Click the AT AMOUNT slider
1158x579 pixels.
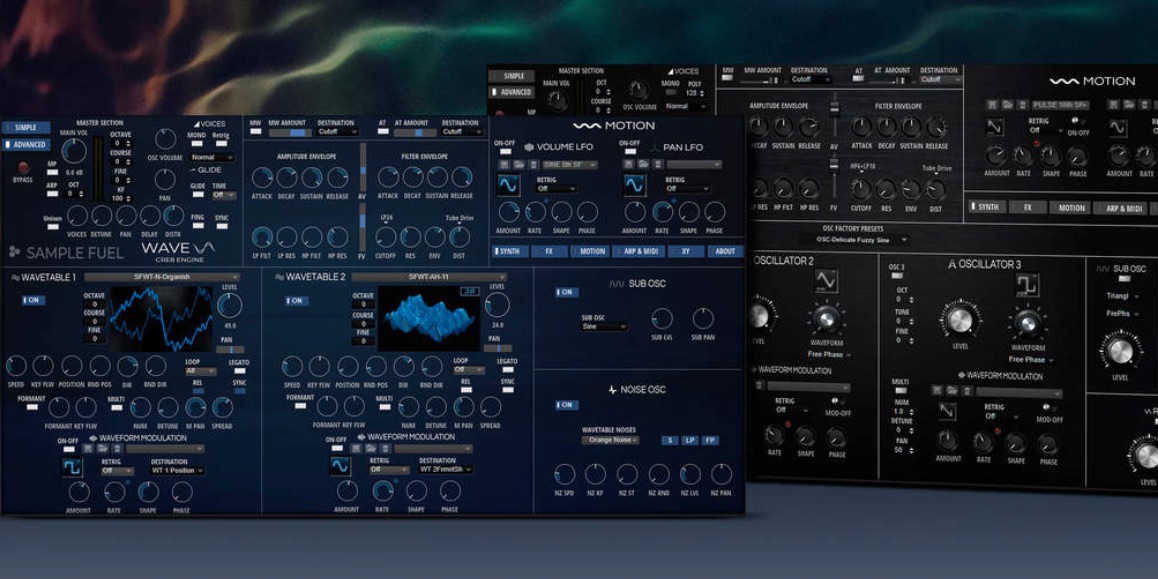415,133
